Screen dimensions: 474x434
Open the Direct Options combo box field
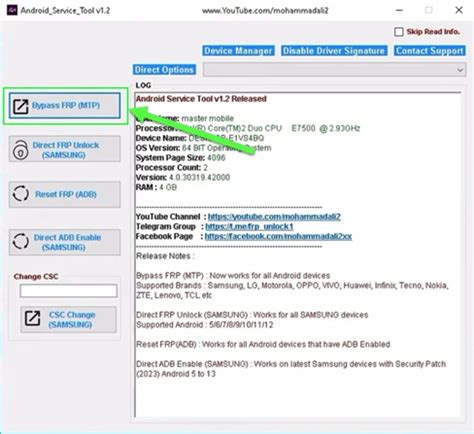(334, 70)
